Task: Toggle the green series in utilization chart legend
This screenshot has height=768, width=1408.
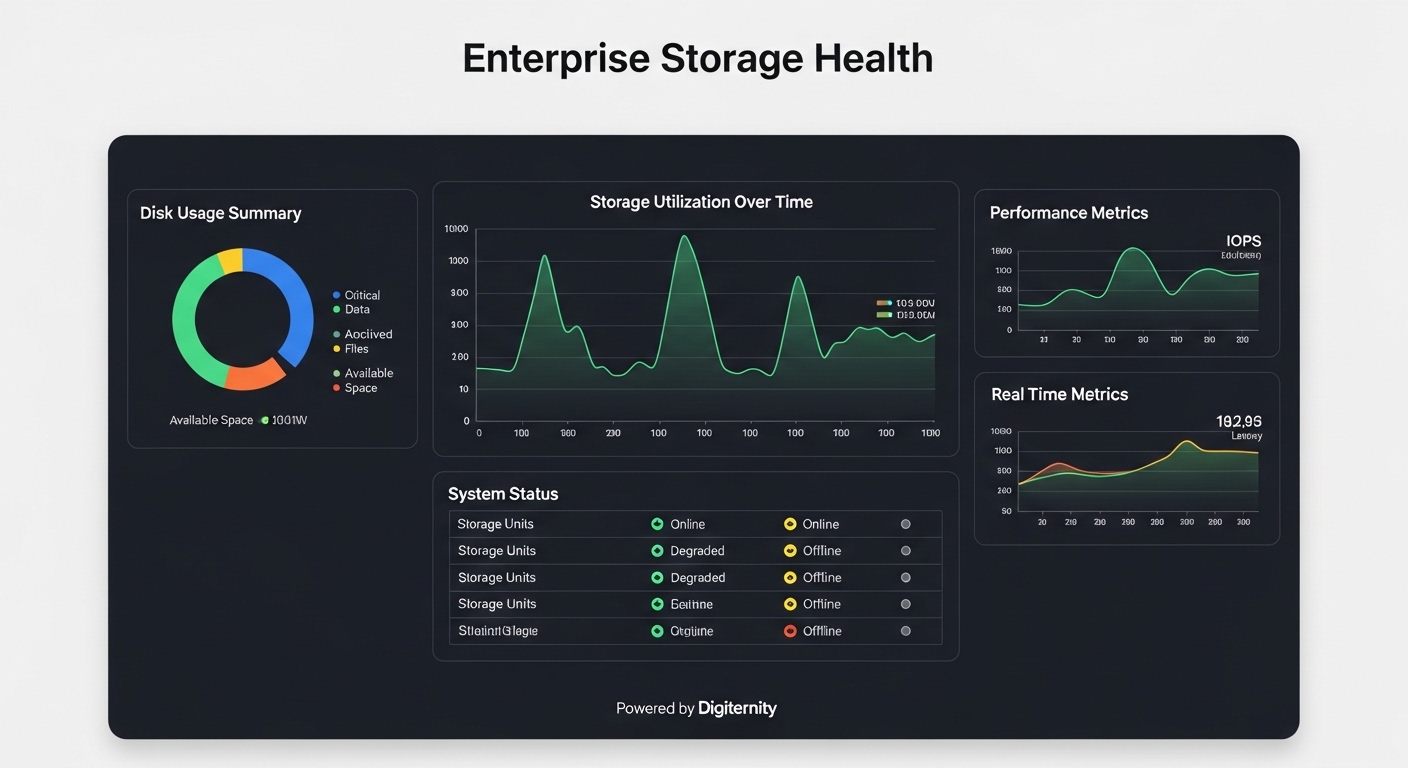Action: coord(883,315)
